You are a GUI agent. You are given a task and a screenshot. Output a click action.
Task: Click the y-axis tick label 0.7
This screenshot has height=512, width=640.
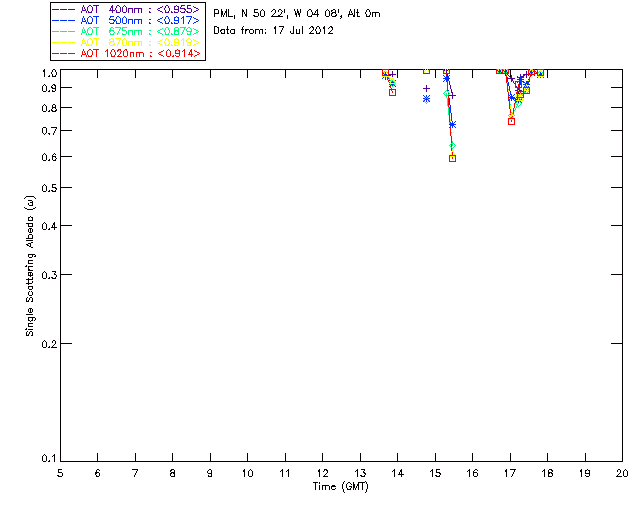click(49, 131)
